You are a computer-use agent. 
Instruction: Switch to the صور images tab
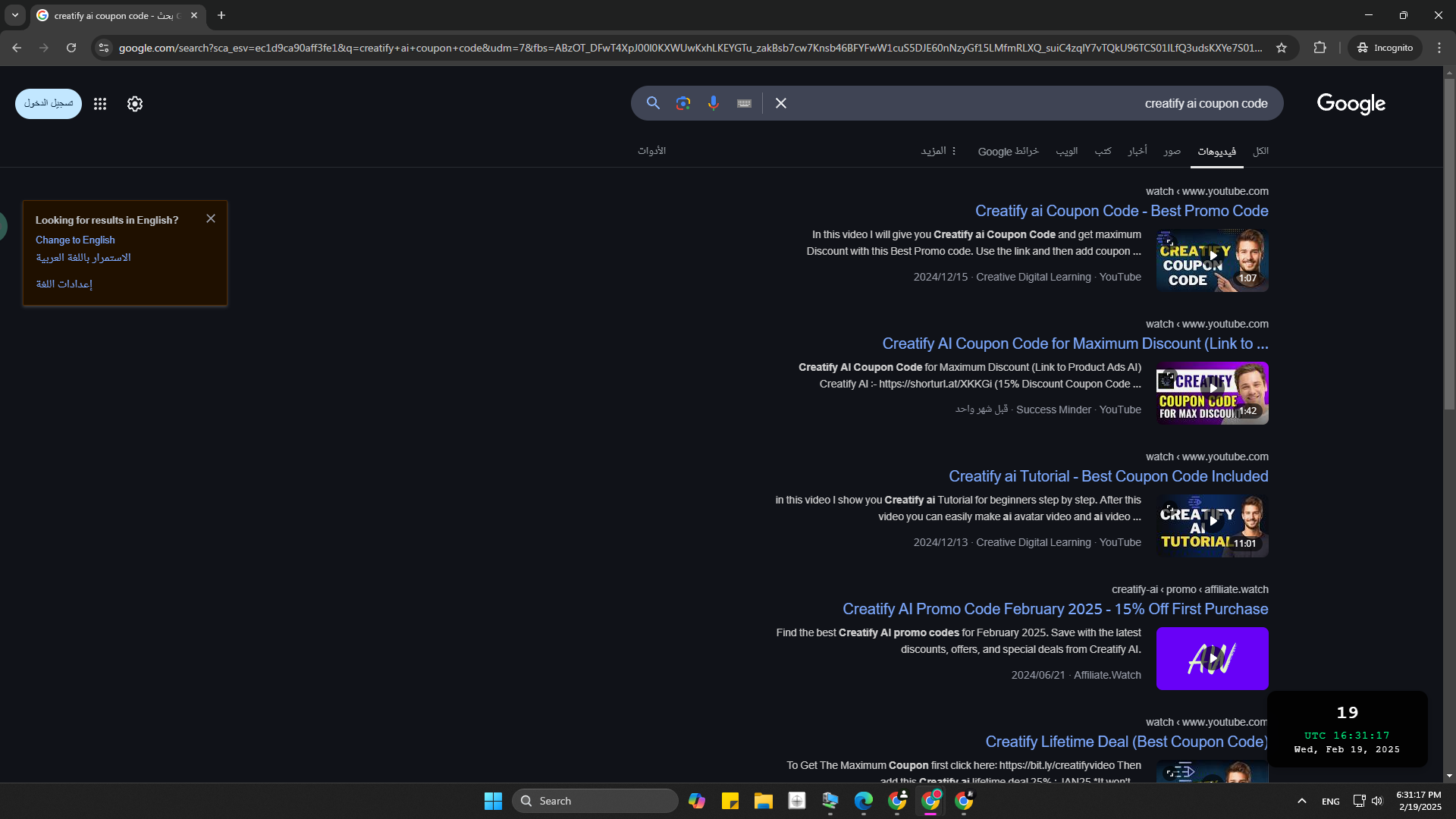[x=1172, y=151]
